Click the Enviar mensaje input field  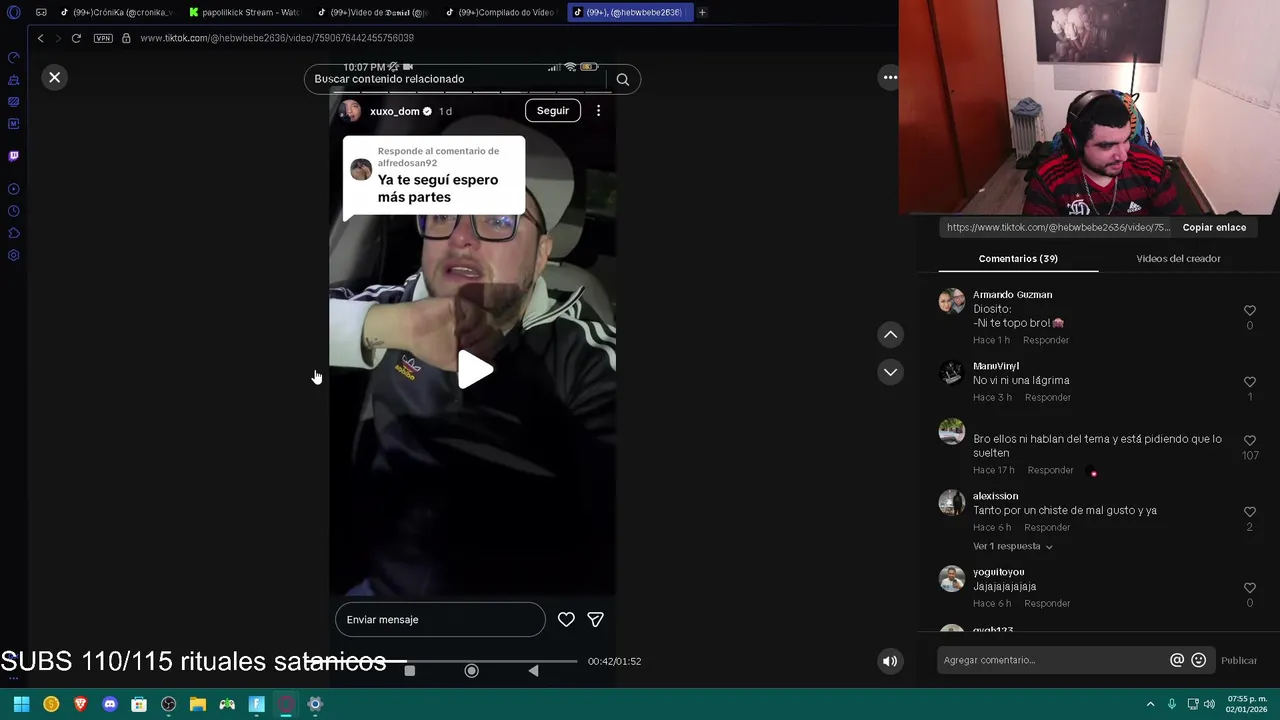(440, 620)
